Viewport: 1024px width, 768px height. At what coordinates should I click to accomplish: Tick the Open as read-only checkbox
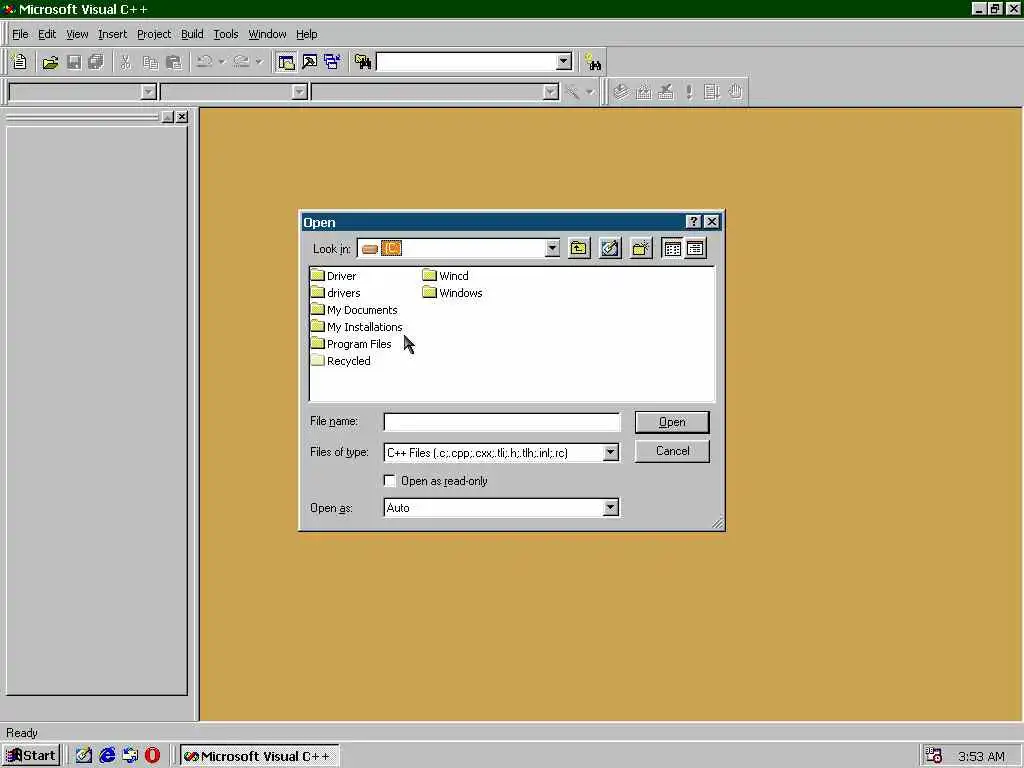coord(390,481)
